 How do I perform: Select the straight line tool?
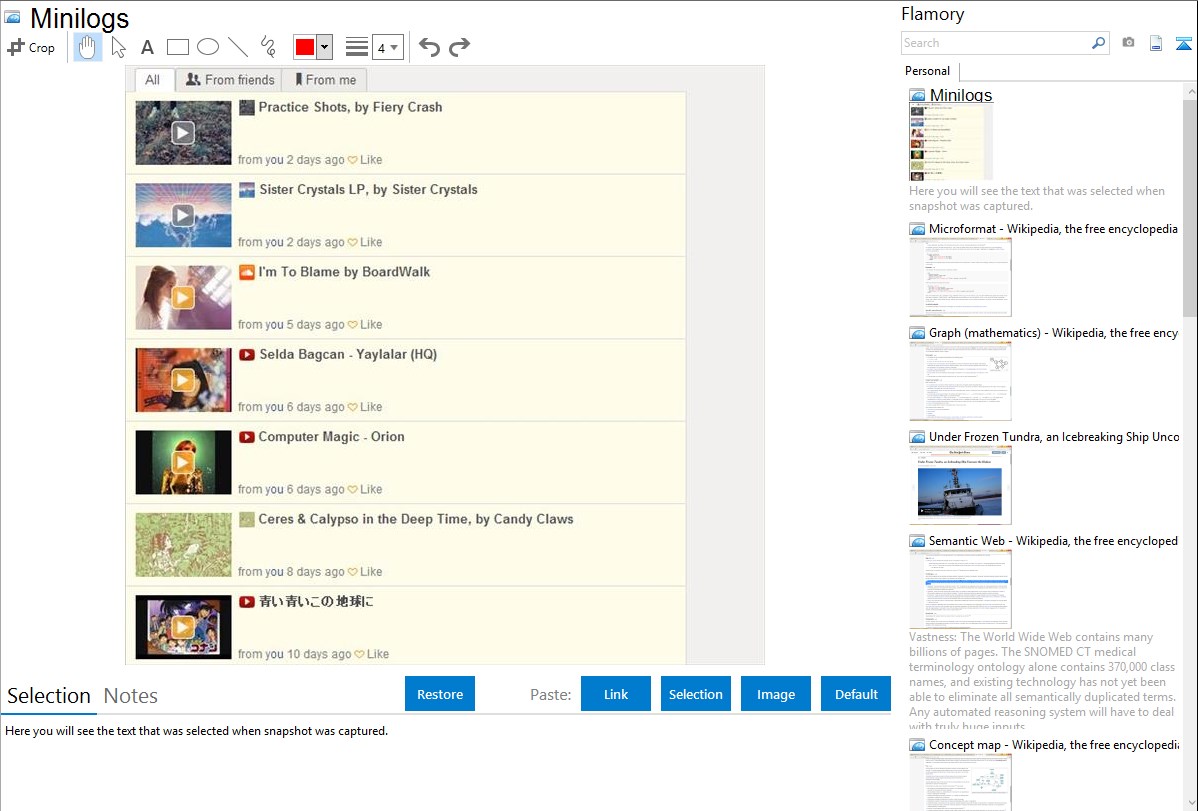point(238,47)
